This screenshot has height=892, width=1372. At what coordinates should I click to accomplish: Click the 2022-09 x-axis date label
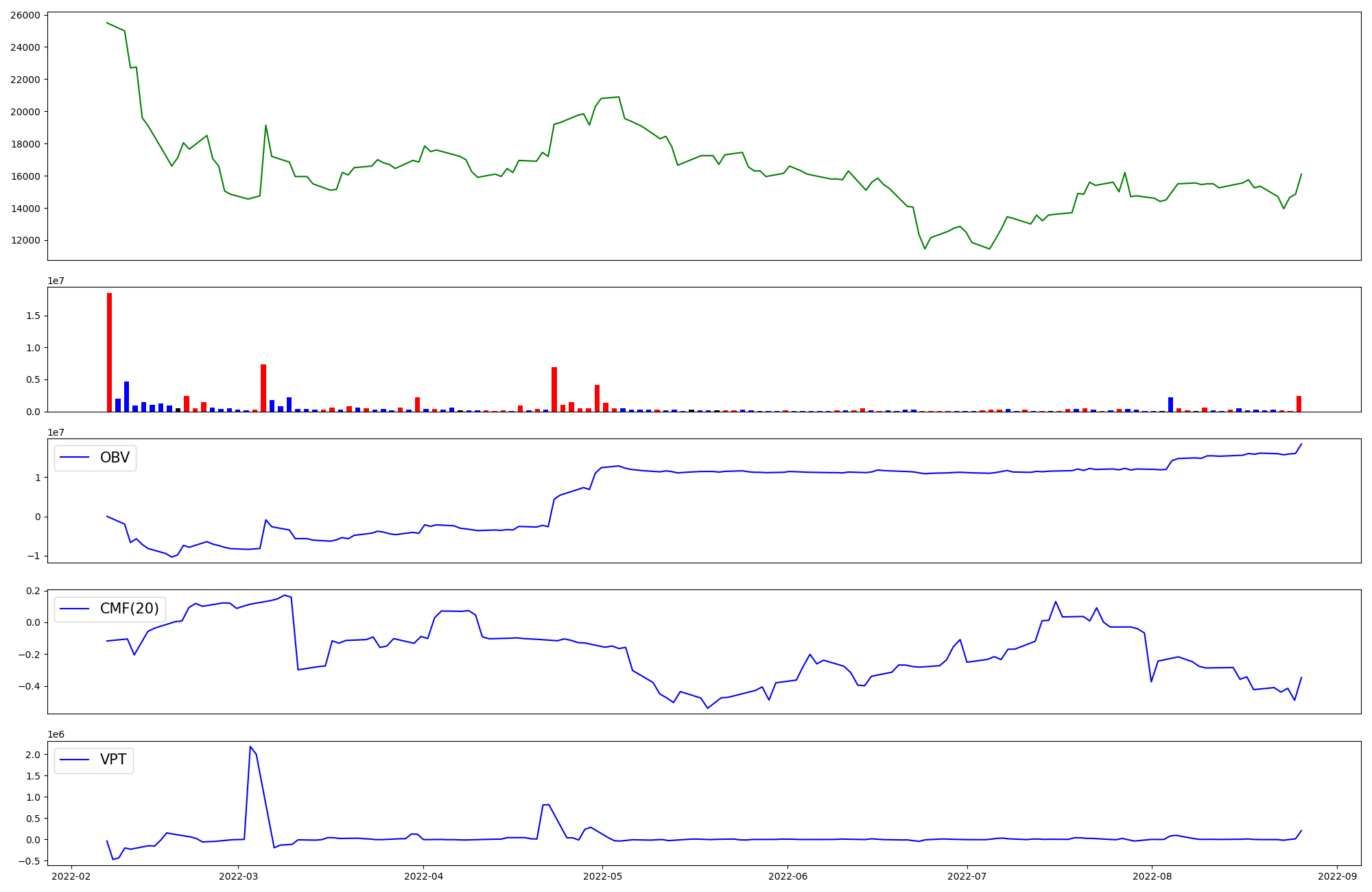click(1337, 876)
